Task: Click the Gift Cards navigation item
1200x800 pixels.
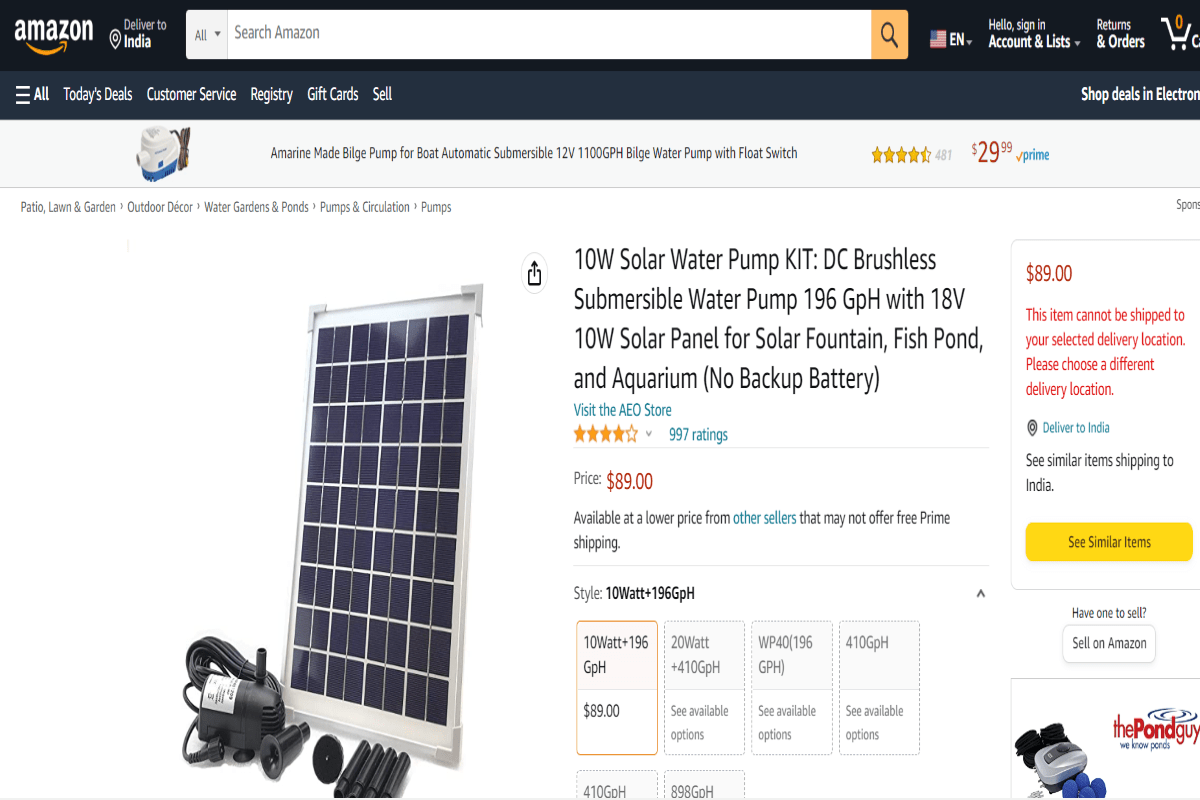Action: point(332,93)
